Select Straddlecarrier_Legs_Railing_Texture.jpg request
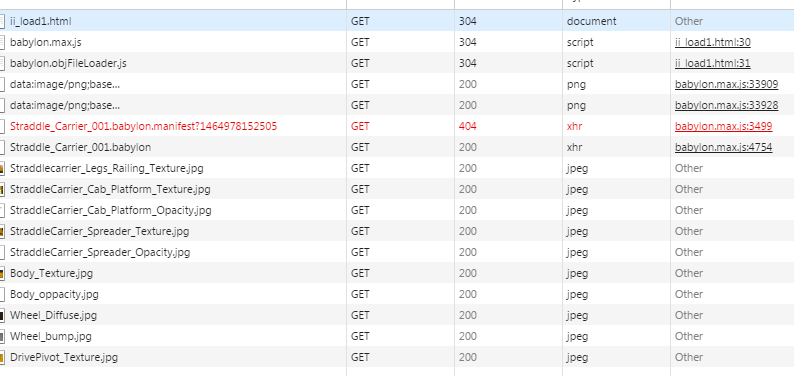This screenshot has height=376, width=794. click(397, 168)
